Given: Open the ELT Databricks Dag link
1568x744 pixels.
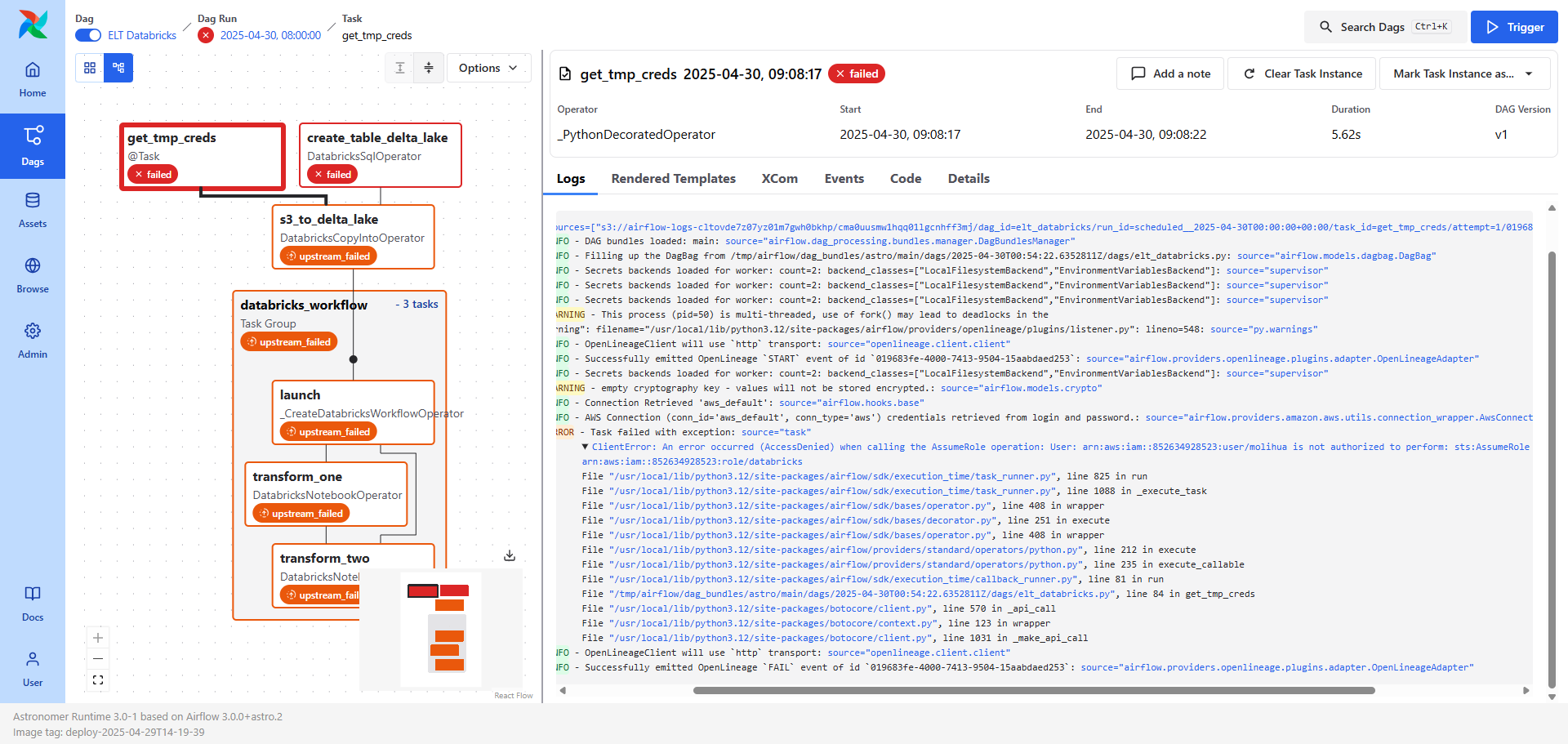Looking at the screenshot, I should pos(142,35).
